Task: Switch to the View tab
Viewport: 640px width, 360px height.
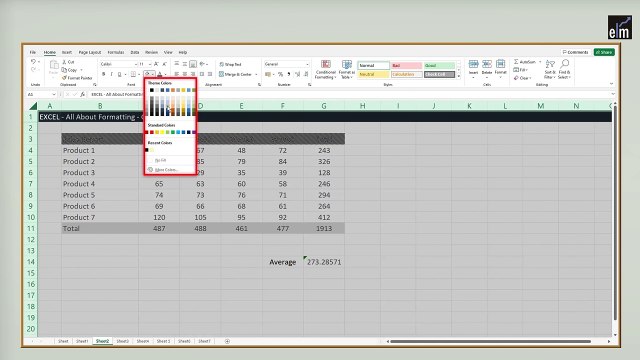Action: point(168,52)
